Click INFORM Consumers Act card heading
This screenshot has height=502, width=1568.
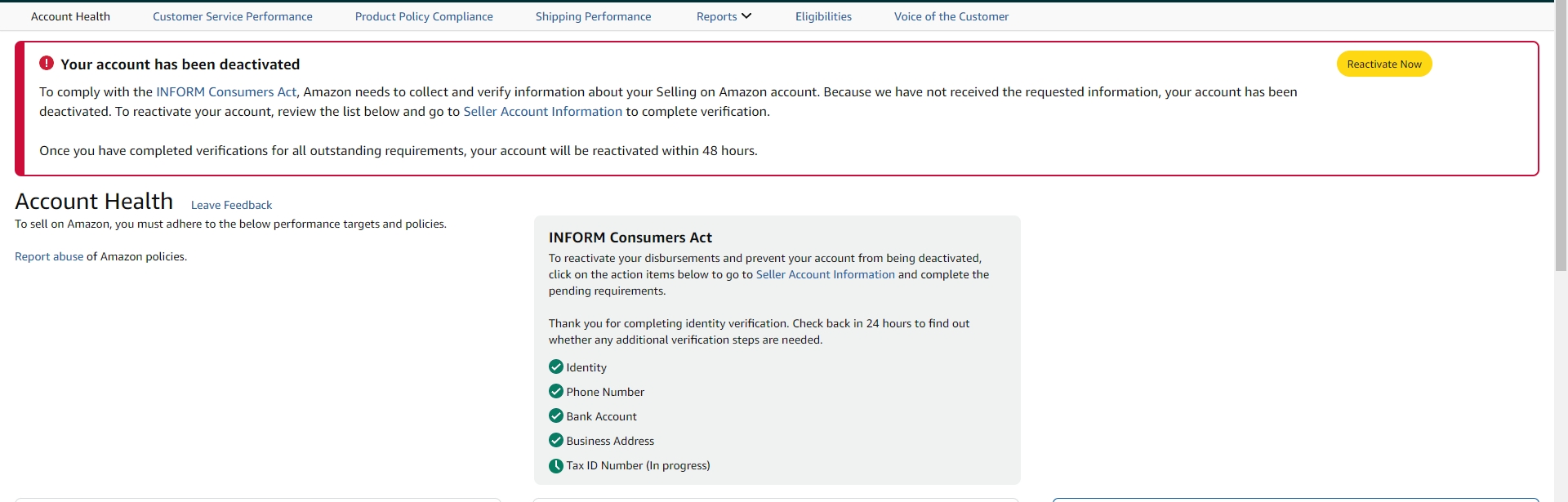click(x=630, y=238)
